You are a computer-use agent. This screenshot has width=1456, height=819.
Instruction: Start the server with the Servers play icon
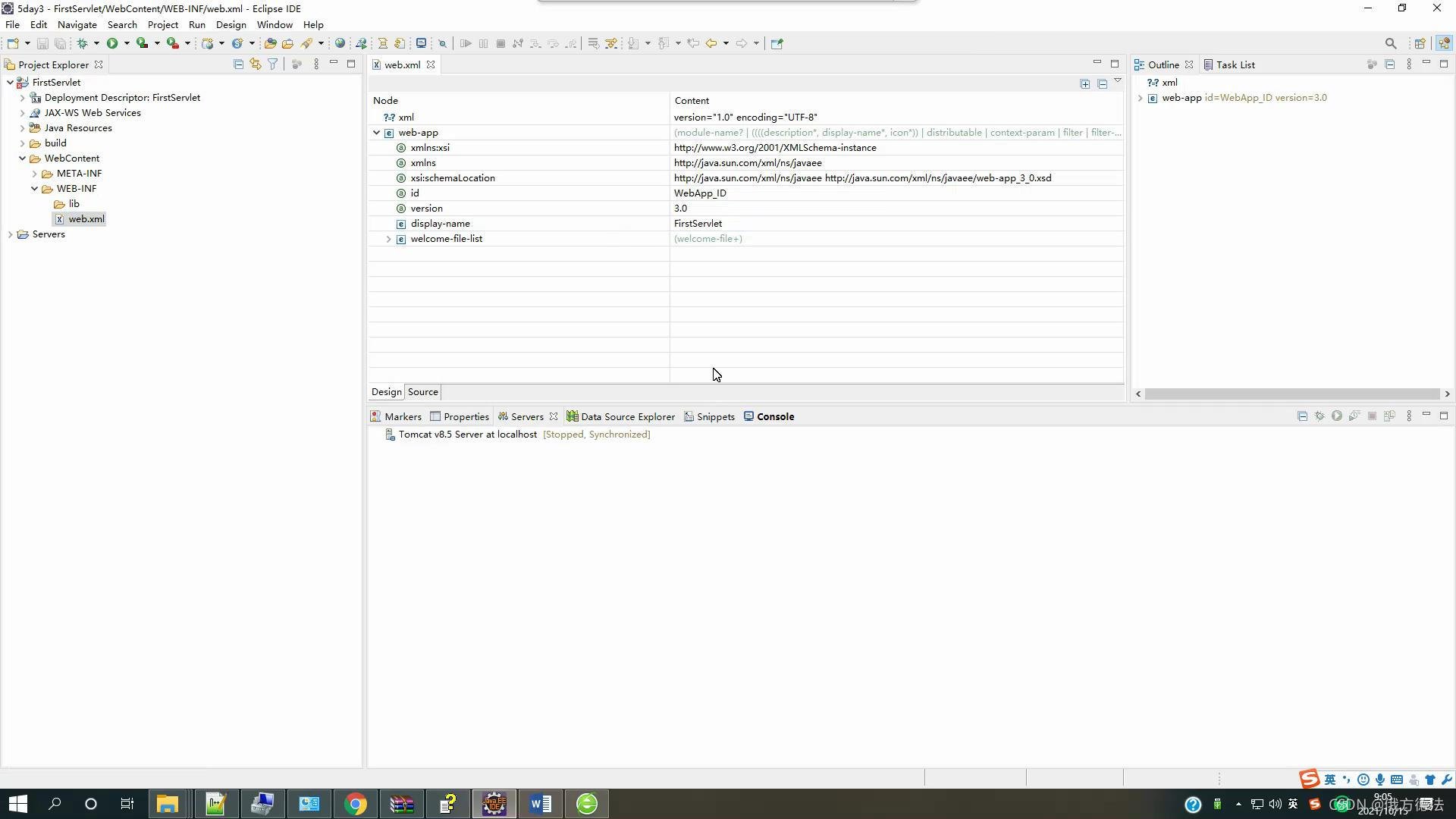pyautogui.click(x=1336, y=416)
